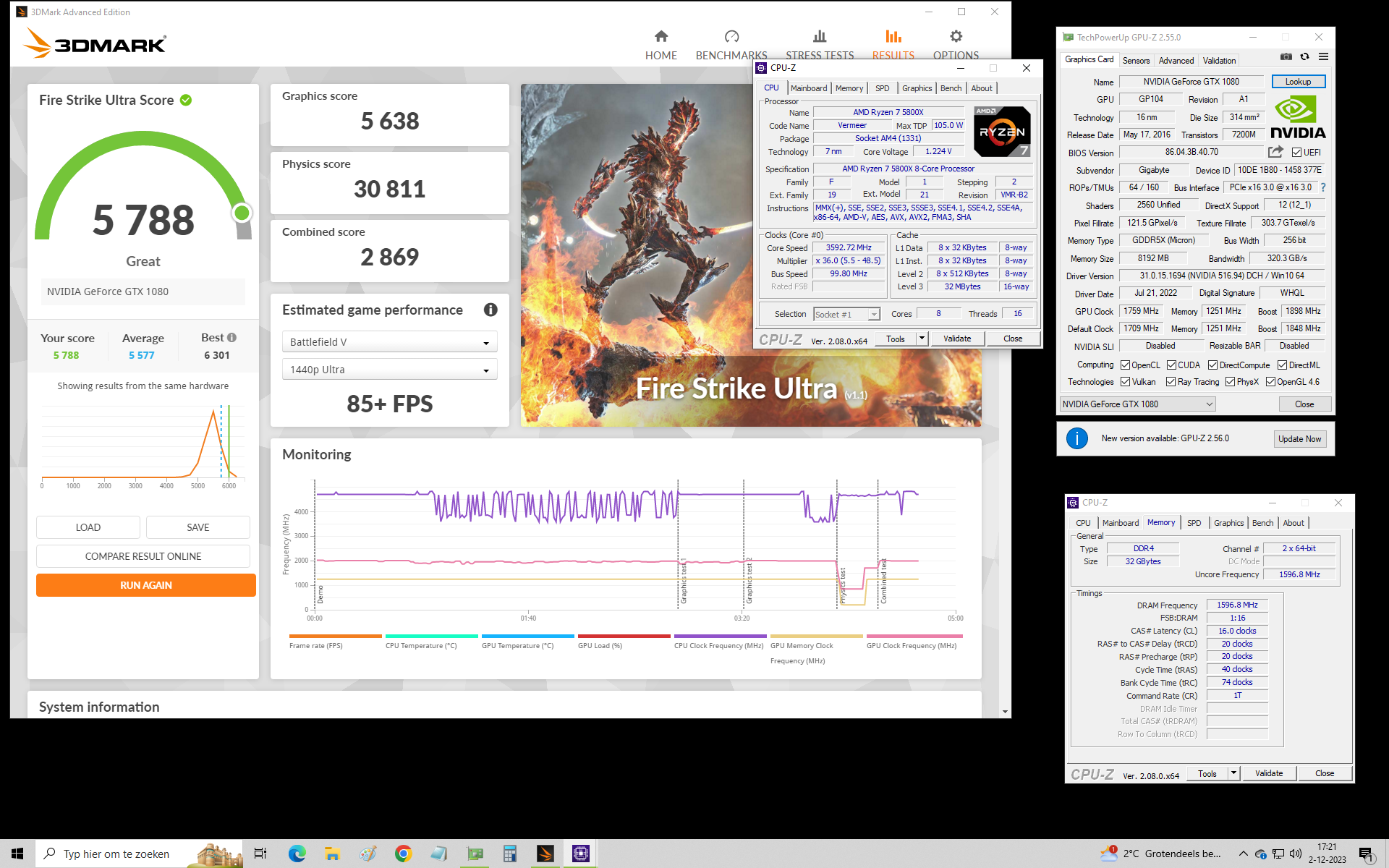
Task: Toggle OpenCL checkbox in GPU-Z
Action: pos(1125,365)
